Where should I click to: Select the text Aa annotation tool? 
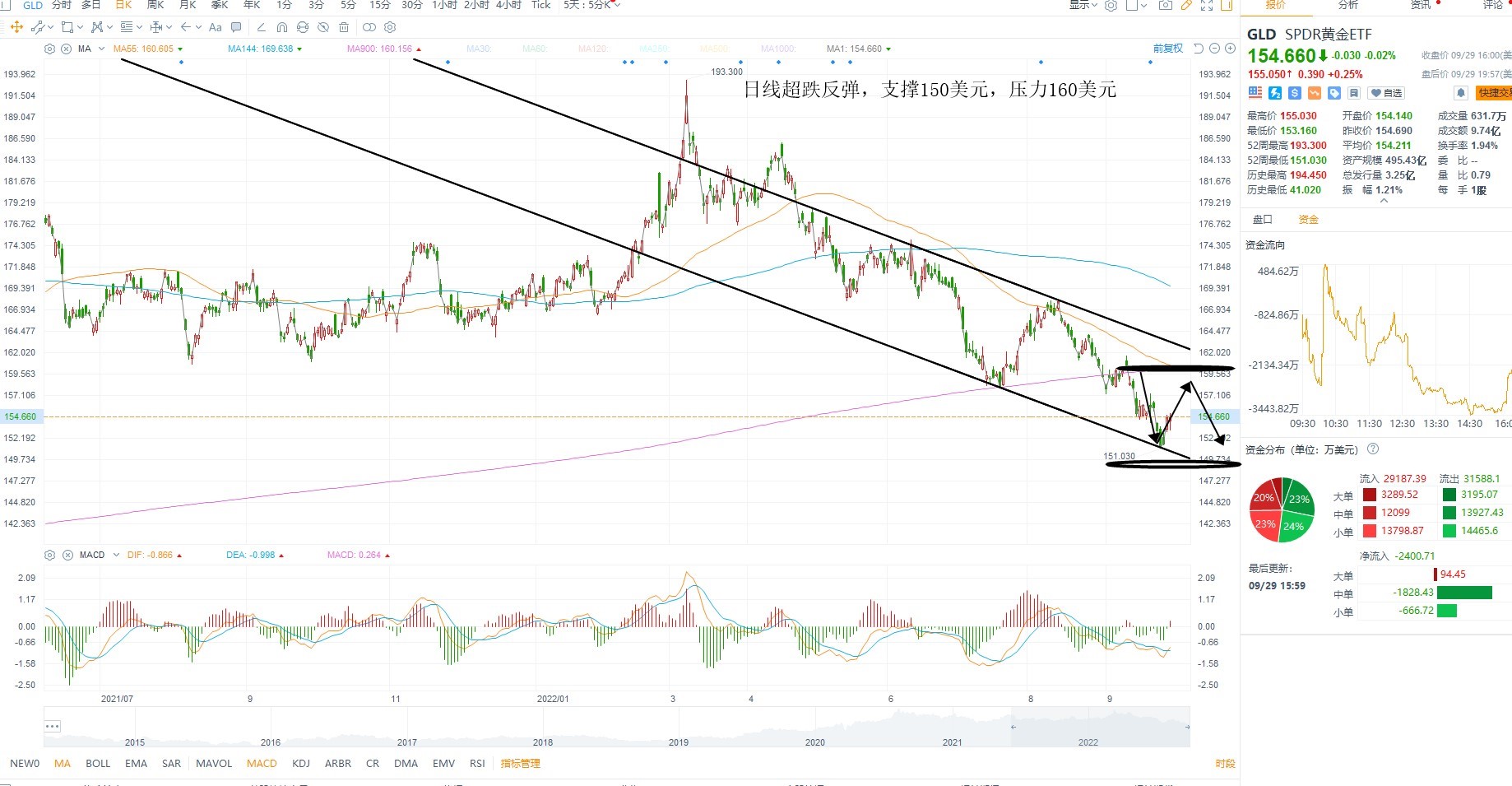click(x=216, y=27)
